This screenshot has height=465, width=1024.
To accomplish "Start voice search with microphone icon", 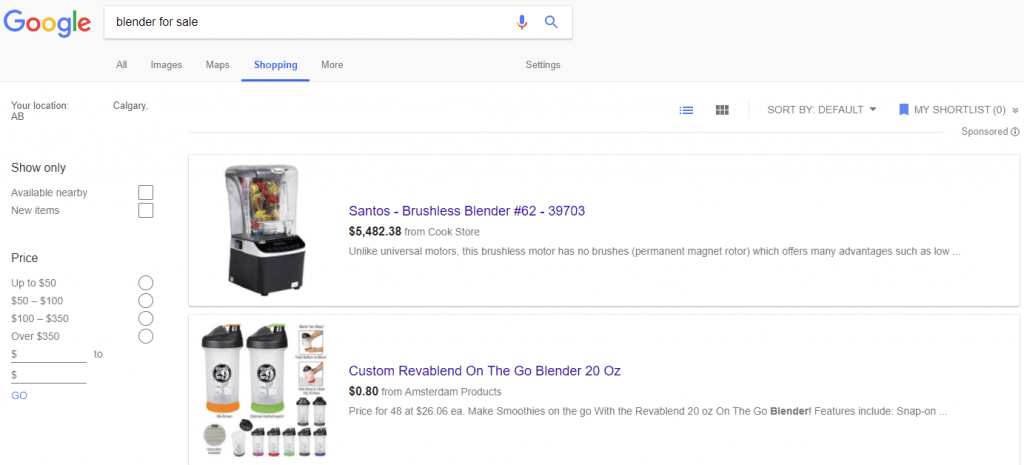I will point(521,22).
